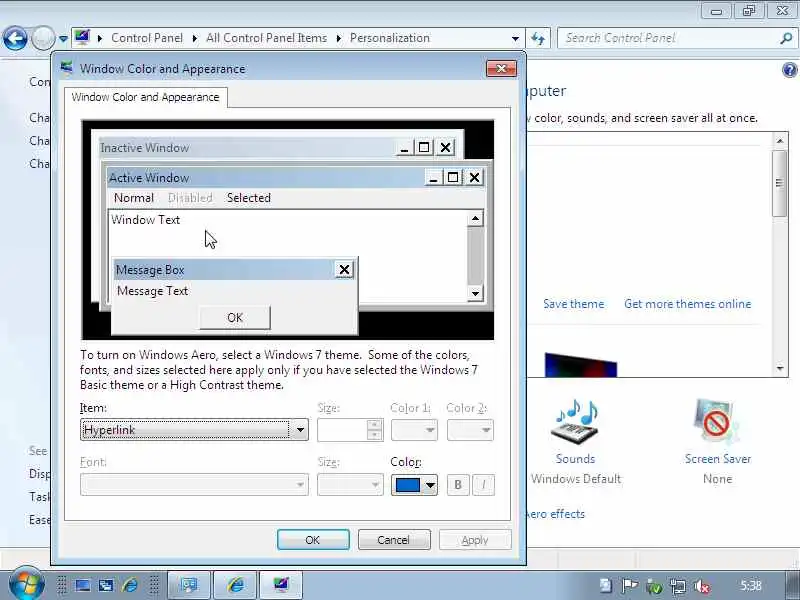Click Save theme link

(x=573, y=304)
